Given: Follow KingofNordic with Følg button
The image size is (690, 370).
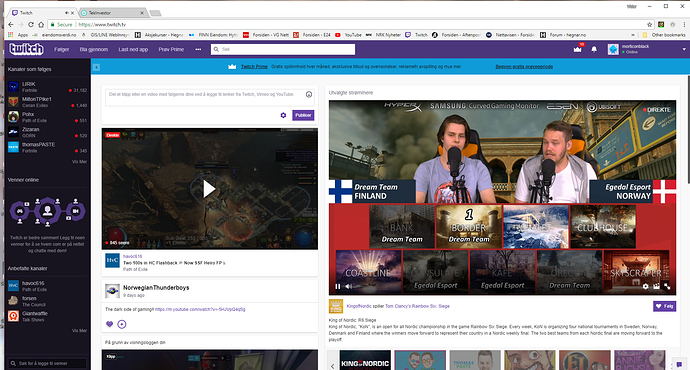Looking at the screenshot, I should (x=664, y=306).
